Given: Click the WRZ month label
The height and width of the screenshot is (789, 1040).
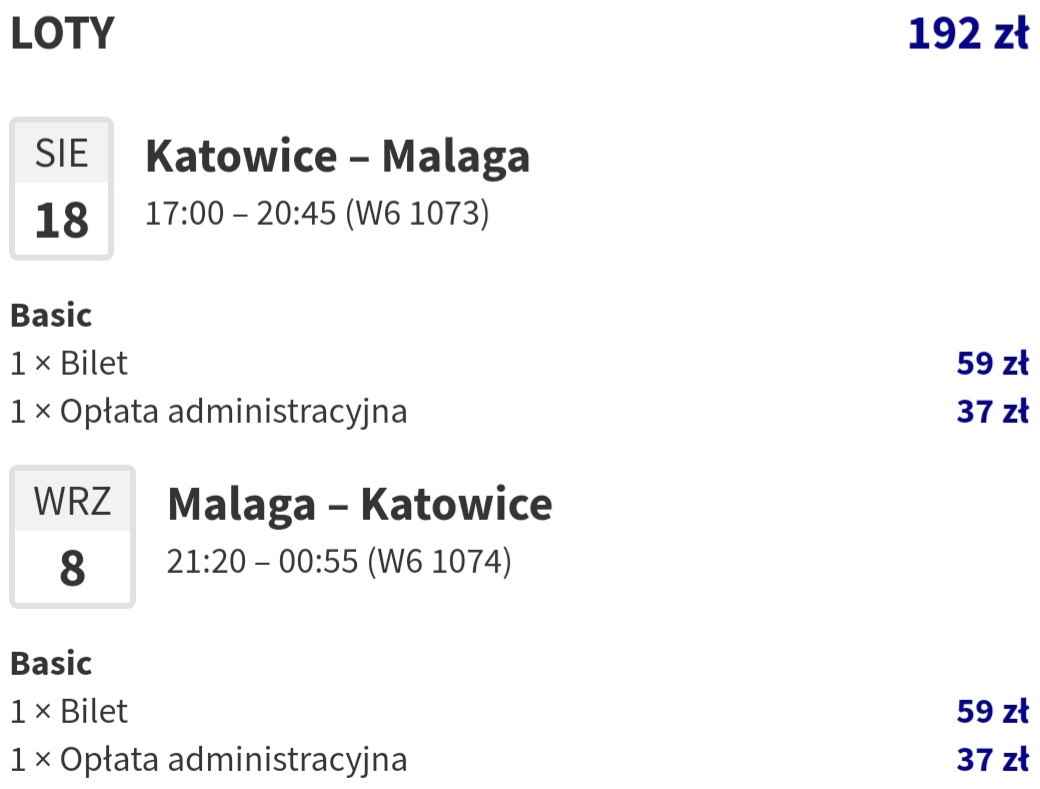Looking at the screenshot, I should 72,501.
